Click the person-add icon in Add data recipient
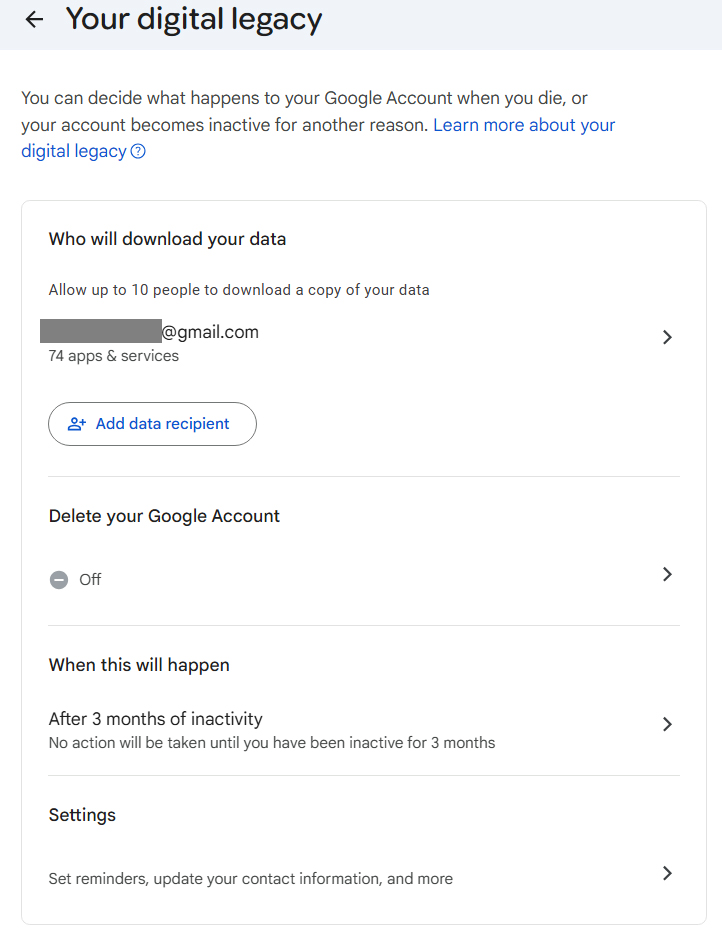This screenshot has width=722, height=938. pos(77,424)
